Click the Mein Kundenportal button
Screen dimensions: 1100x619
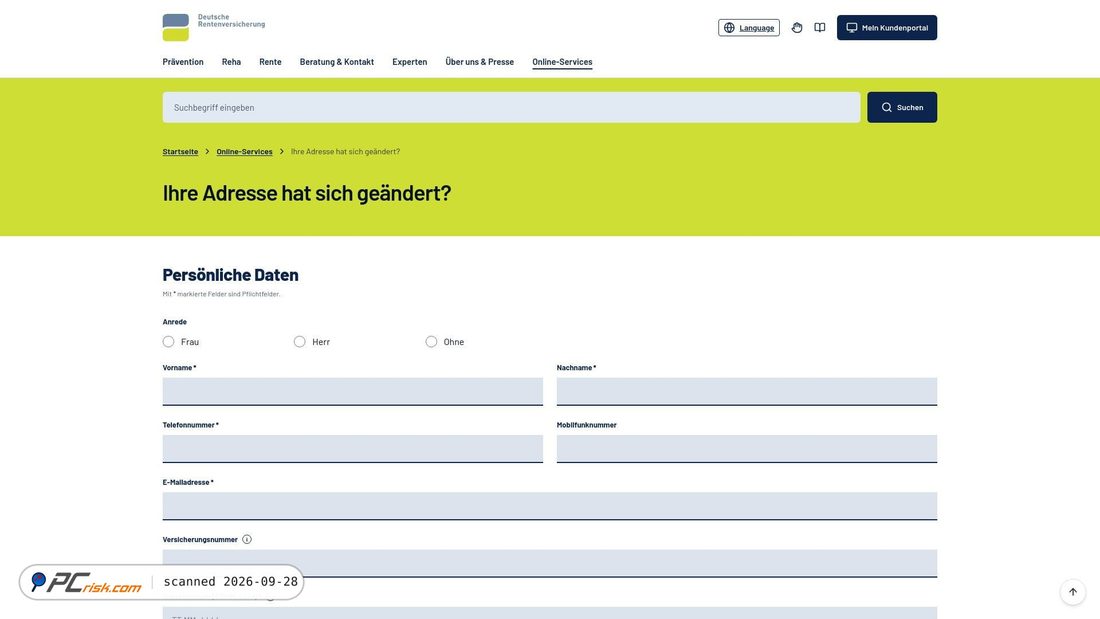887,27
